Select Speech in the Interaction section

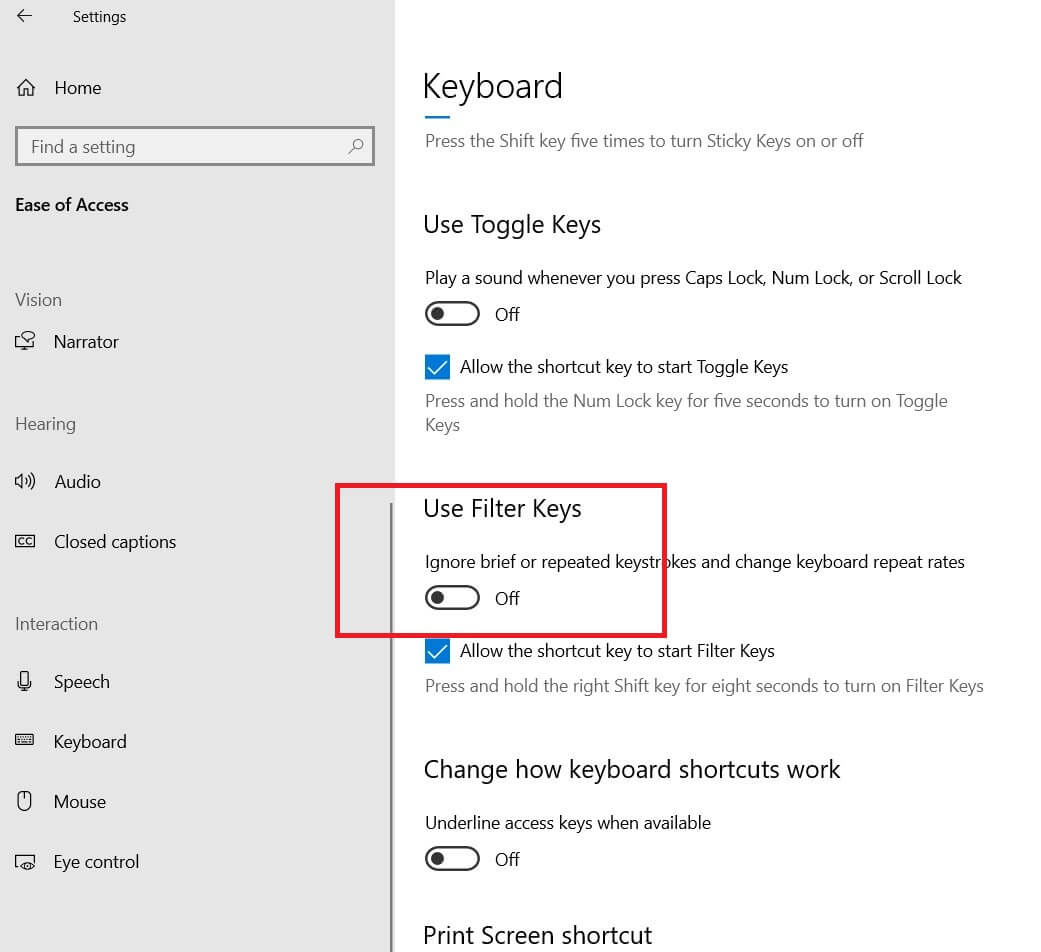[81, 681]
